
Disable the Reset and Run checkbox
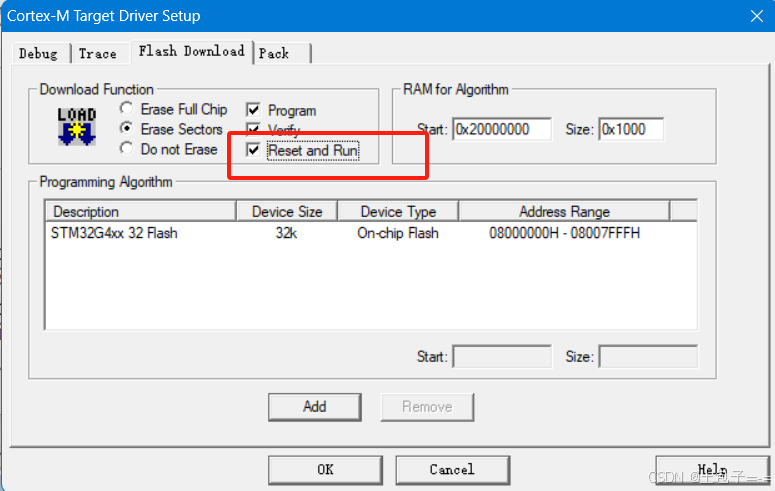tap(254, 150)
